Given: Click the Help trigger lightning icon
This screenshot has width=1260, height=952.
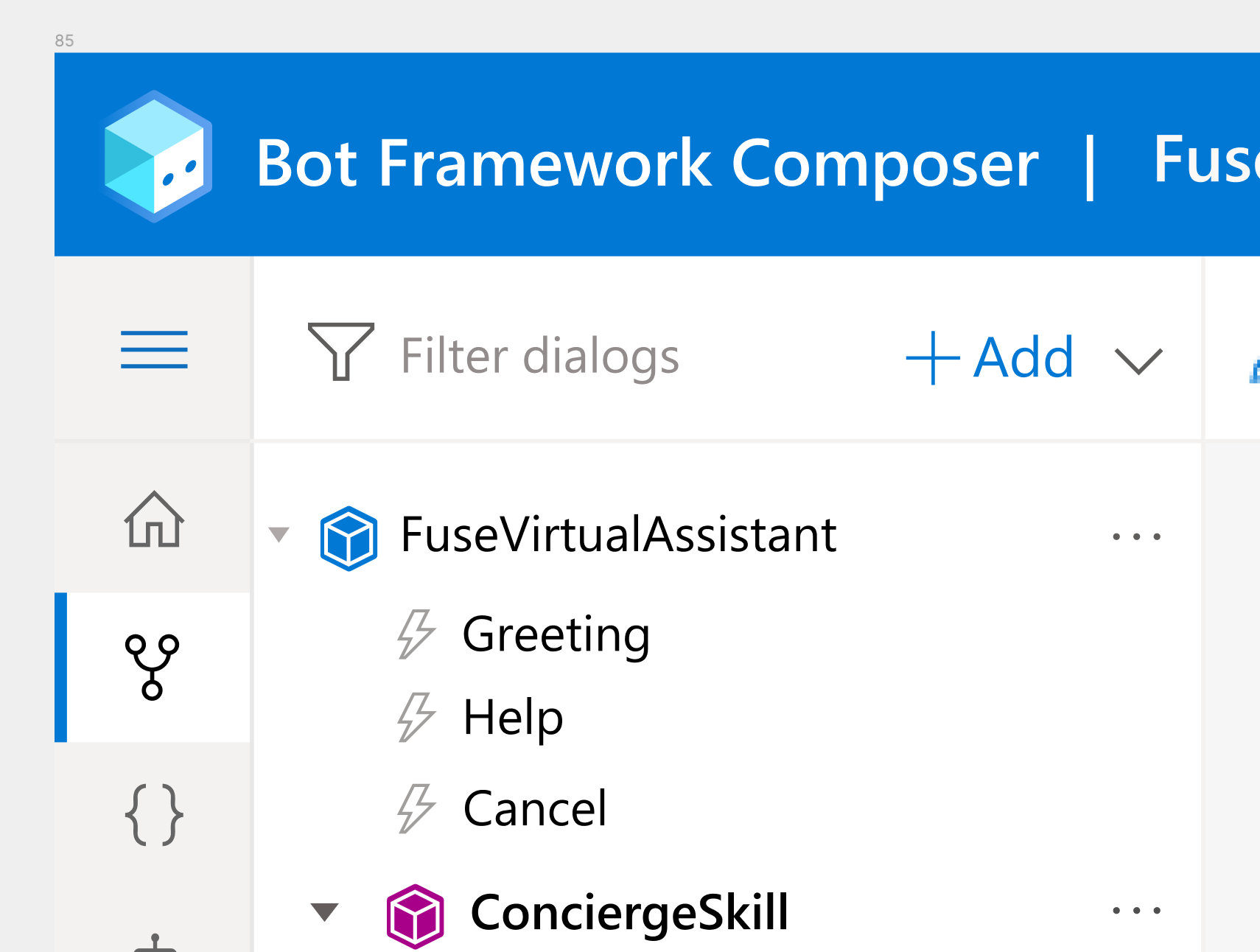Looking at the screenshot, I should coord(416,717).
